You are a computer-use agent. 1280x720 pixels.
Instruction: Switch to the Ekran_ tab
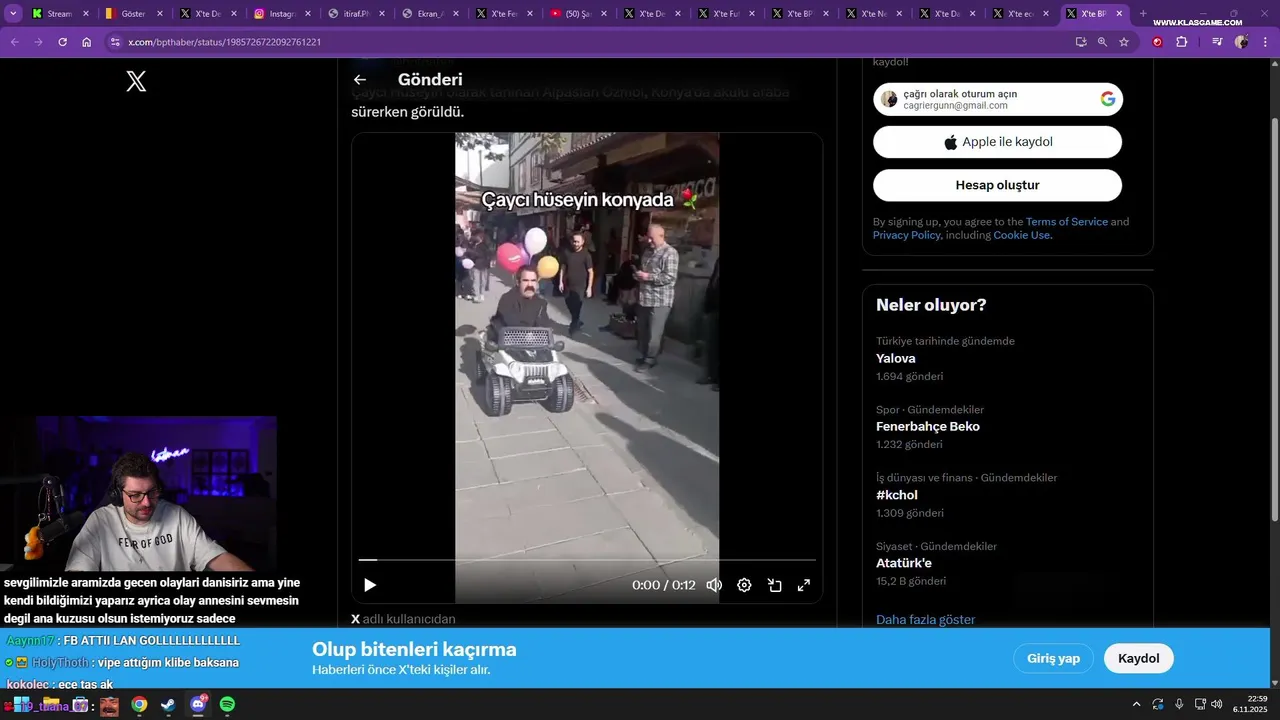[x=429, y=14]
